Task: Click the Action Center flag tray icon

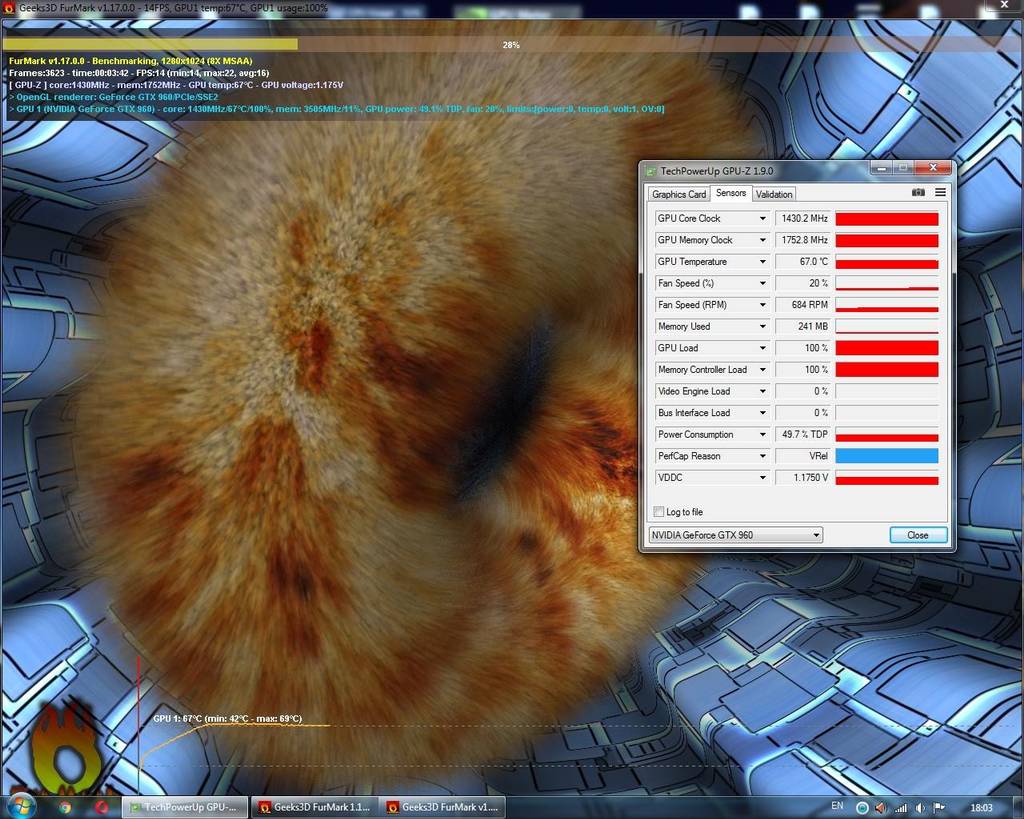Action: (x=939, y=808)
